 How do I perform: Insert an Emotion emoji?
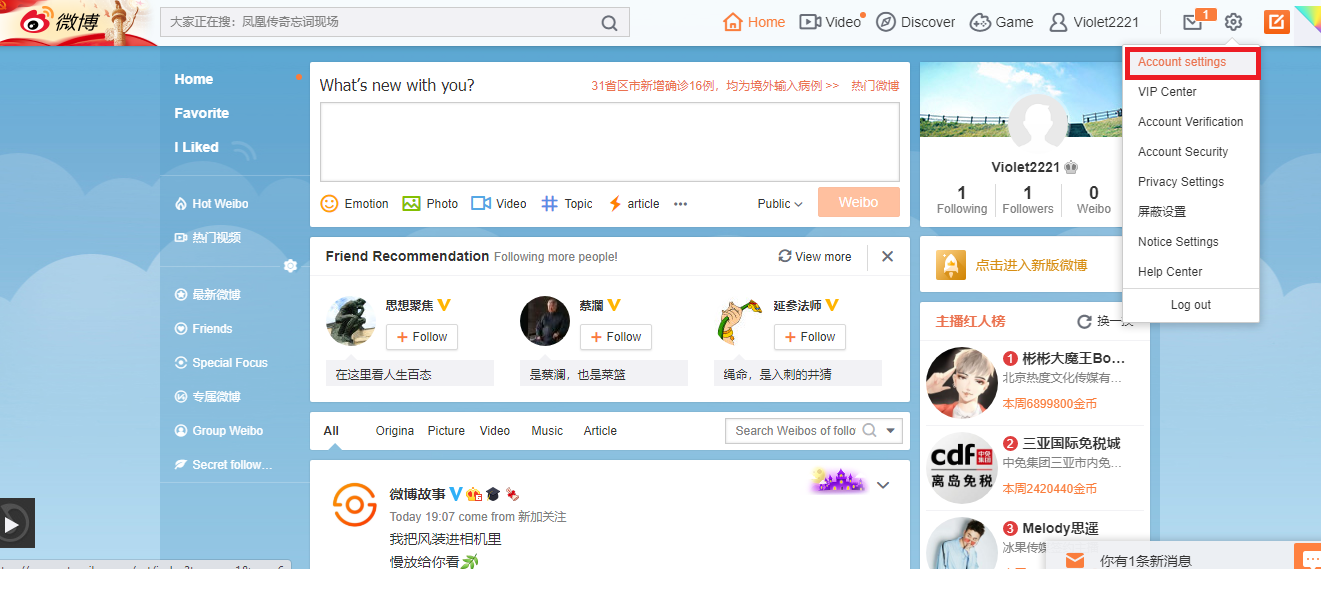[354, 203]
